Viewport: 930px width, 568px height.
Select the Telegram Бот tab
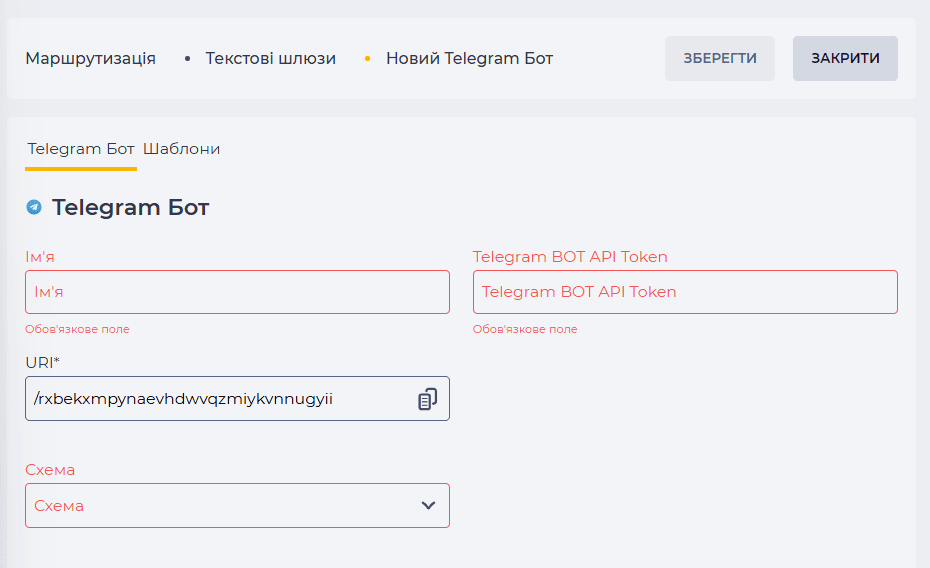(81, 149)
